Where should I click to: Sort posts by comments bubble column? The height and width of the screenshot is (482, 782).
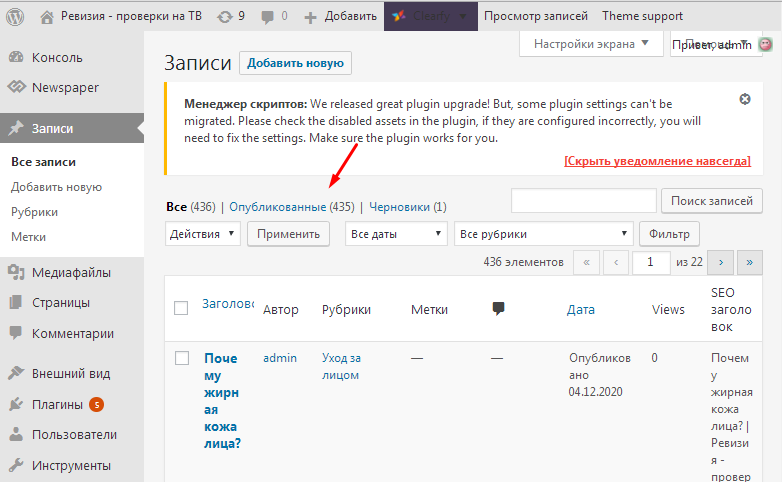point(498,309)
